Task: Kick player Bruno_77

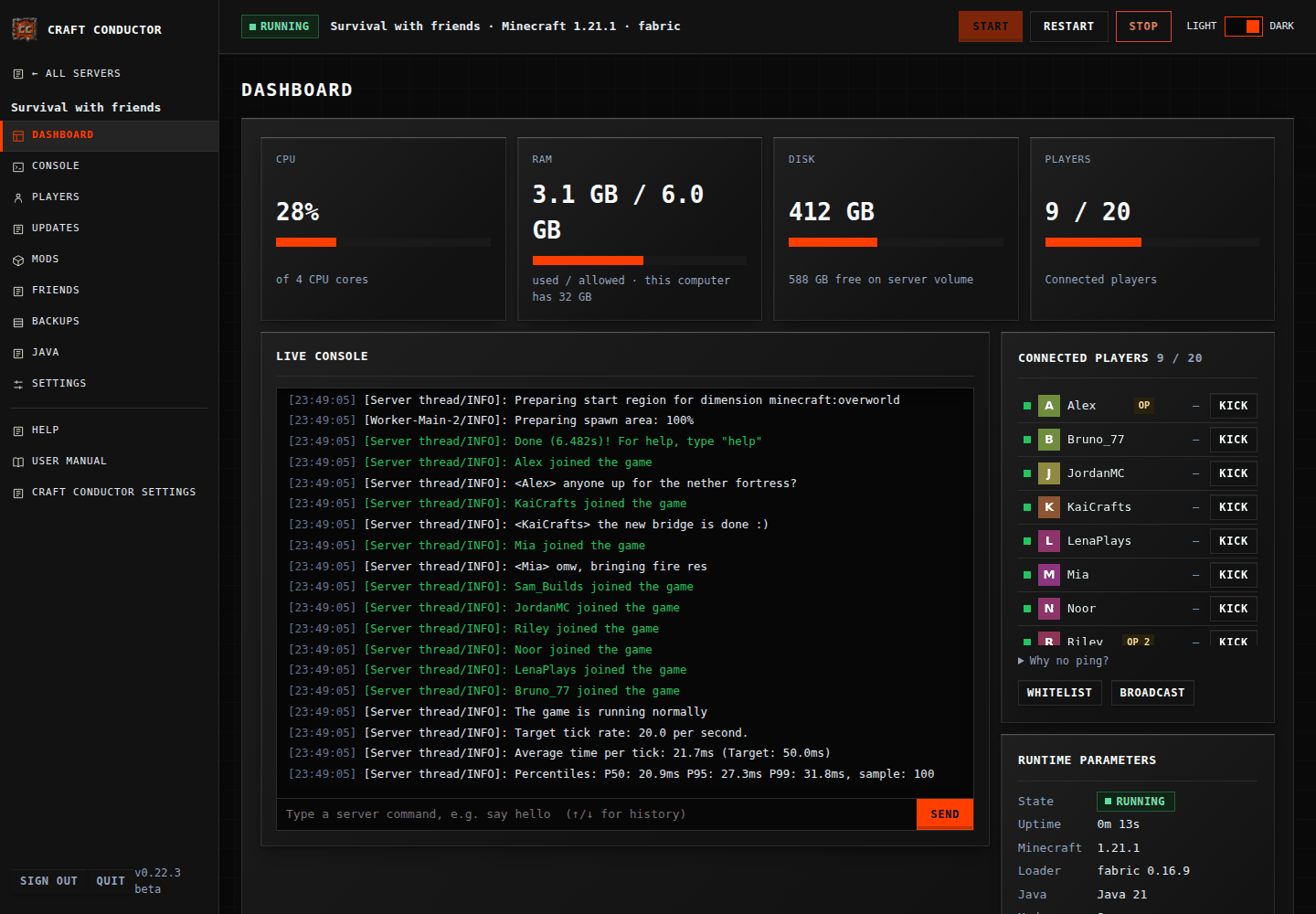Action: (1233, 440)
